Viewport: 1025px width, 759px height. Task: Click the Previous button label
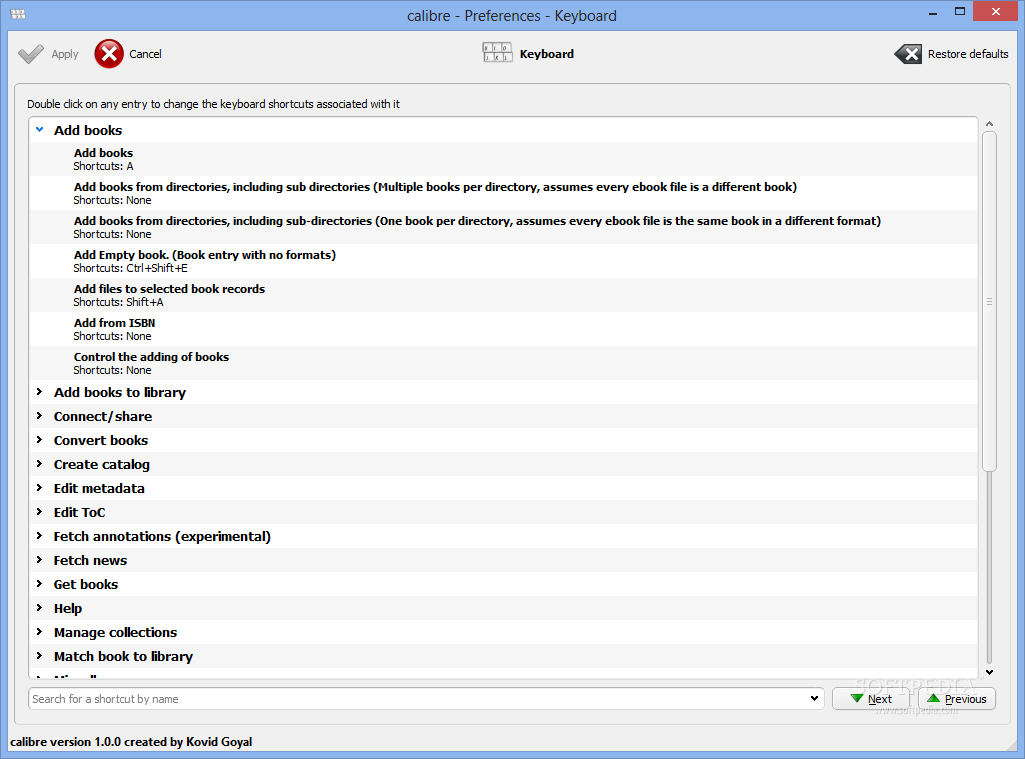[965, 699]
